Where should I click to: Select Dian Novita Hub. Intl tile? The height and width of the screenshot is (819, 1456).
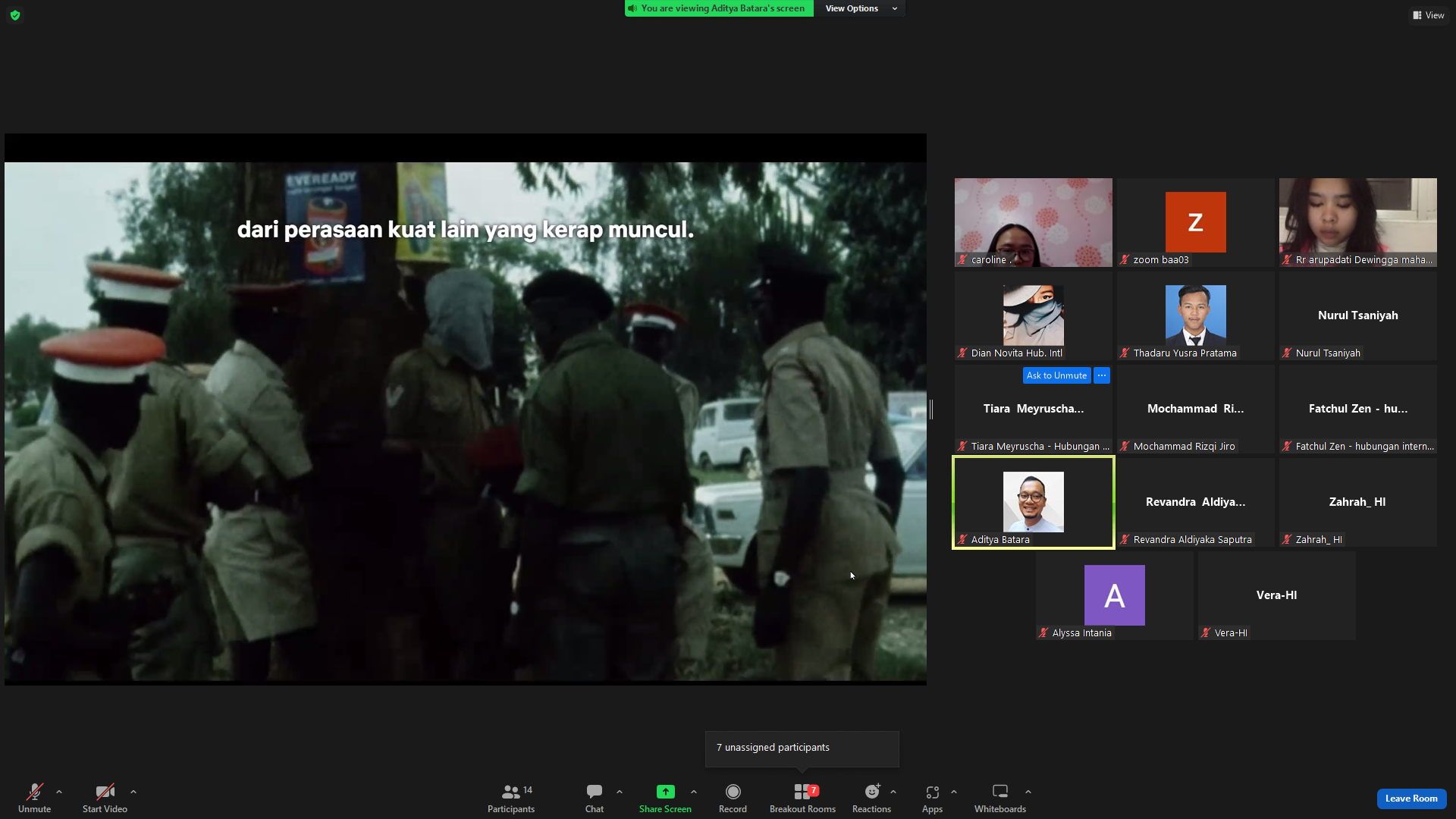tap(1033, 315)
